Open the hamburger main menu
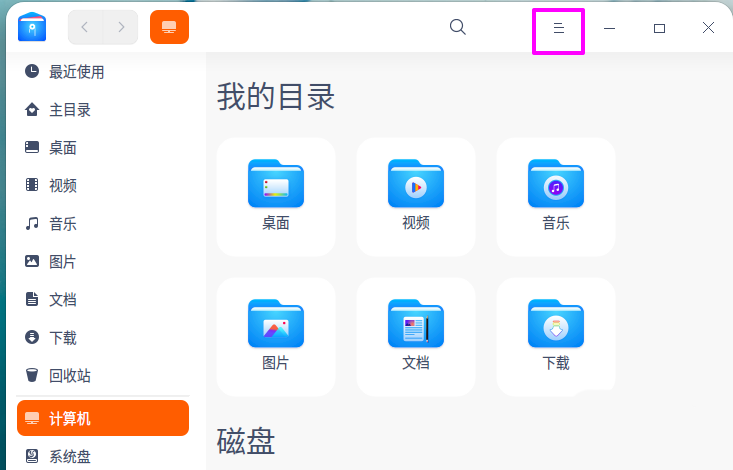This screenshot has height=470, width=733. click(x=558, y=29)
